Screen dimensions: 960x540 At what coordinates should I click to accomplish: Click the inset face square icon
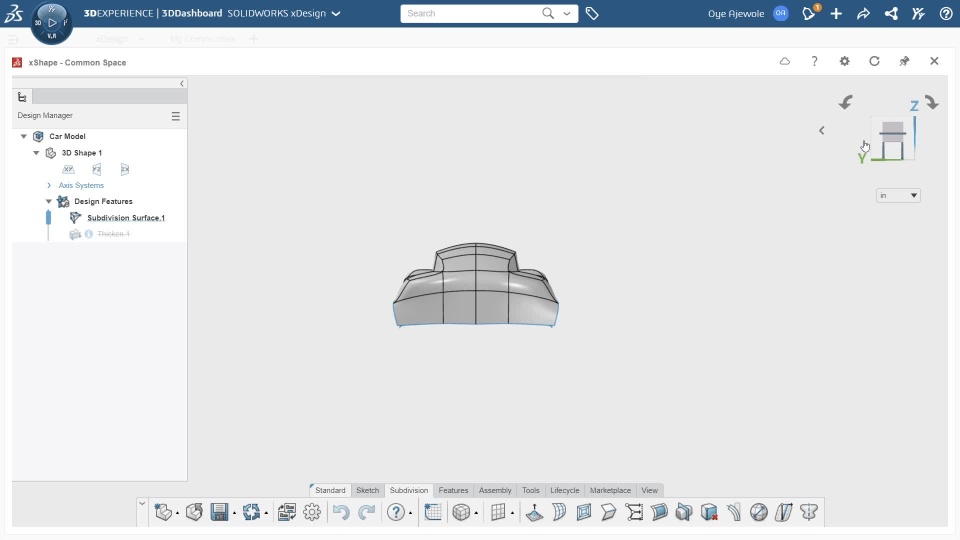click(584, 512)
